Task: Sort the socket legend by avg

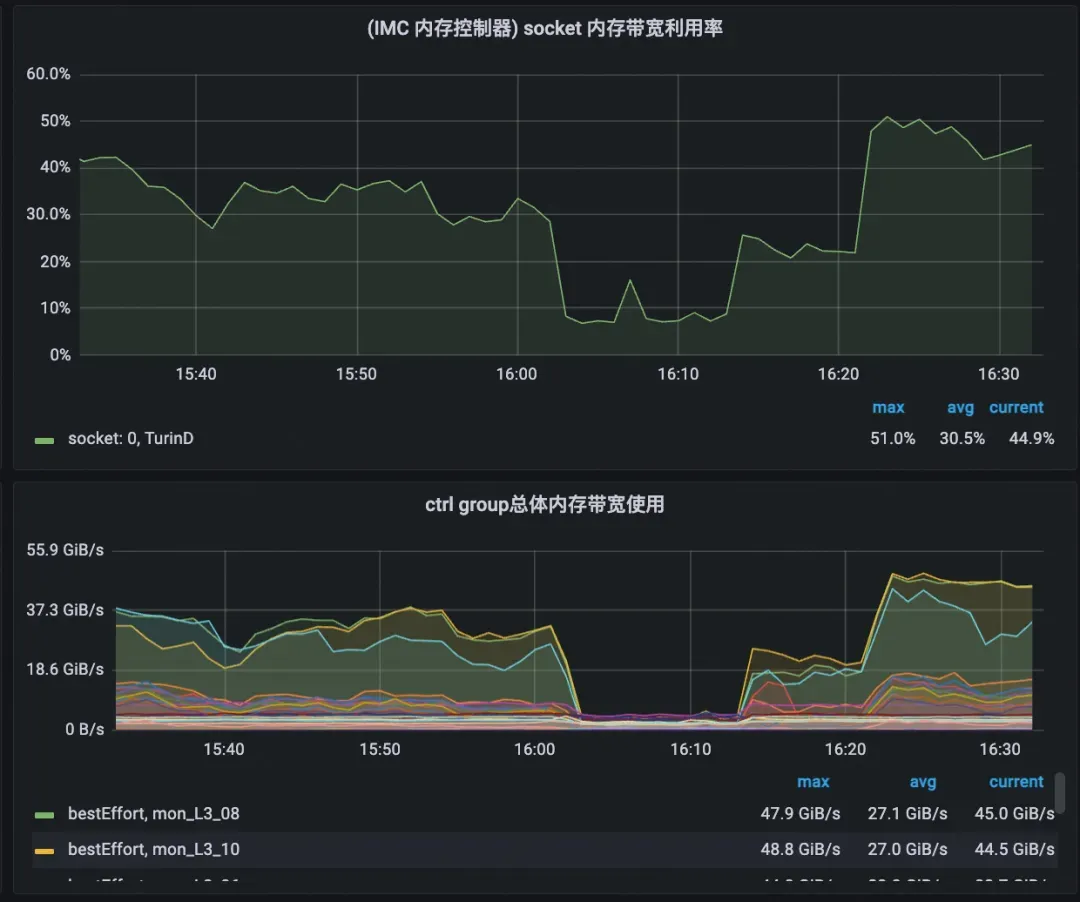Action: point(960,407)
